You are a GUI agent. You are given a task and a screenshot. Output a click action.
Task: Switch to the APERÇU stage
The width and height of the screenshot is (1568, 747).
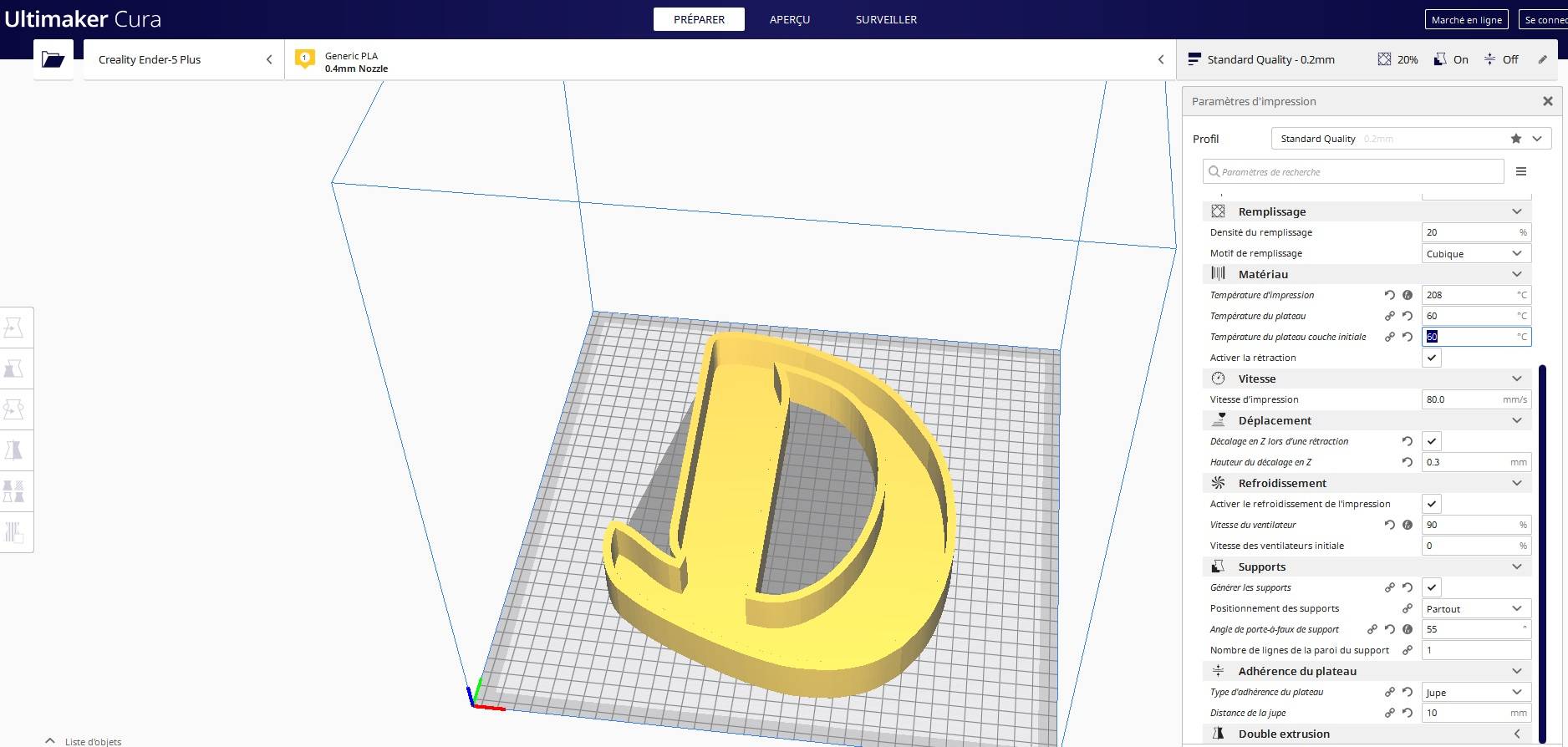click(790, 19)
